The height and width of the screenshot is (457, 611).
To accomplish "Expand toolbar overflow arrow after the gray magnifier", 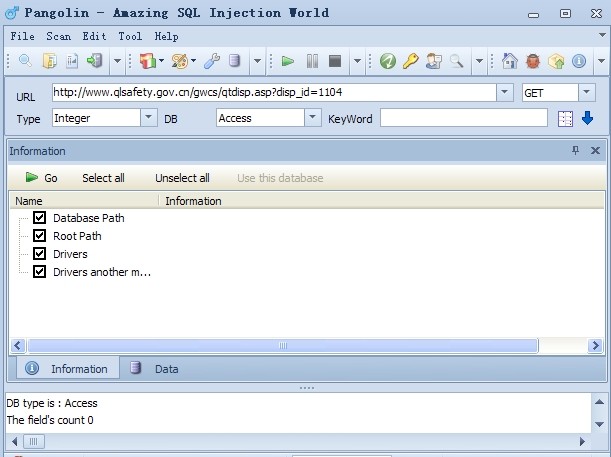I will point(479,61).
